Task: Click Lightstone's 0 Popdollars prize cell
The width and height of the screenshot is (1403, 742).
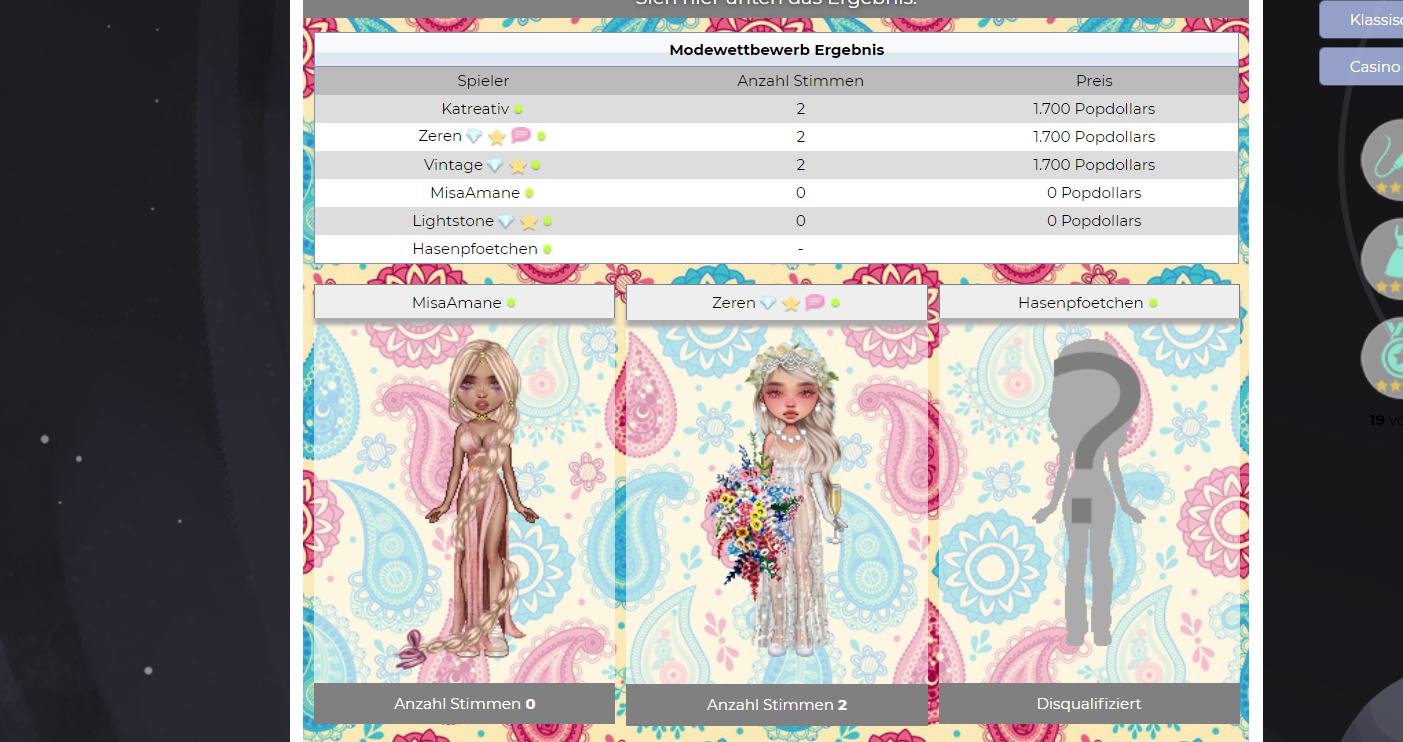Action: click(1094, 221)
